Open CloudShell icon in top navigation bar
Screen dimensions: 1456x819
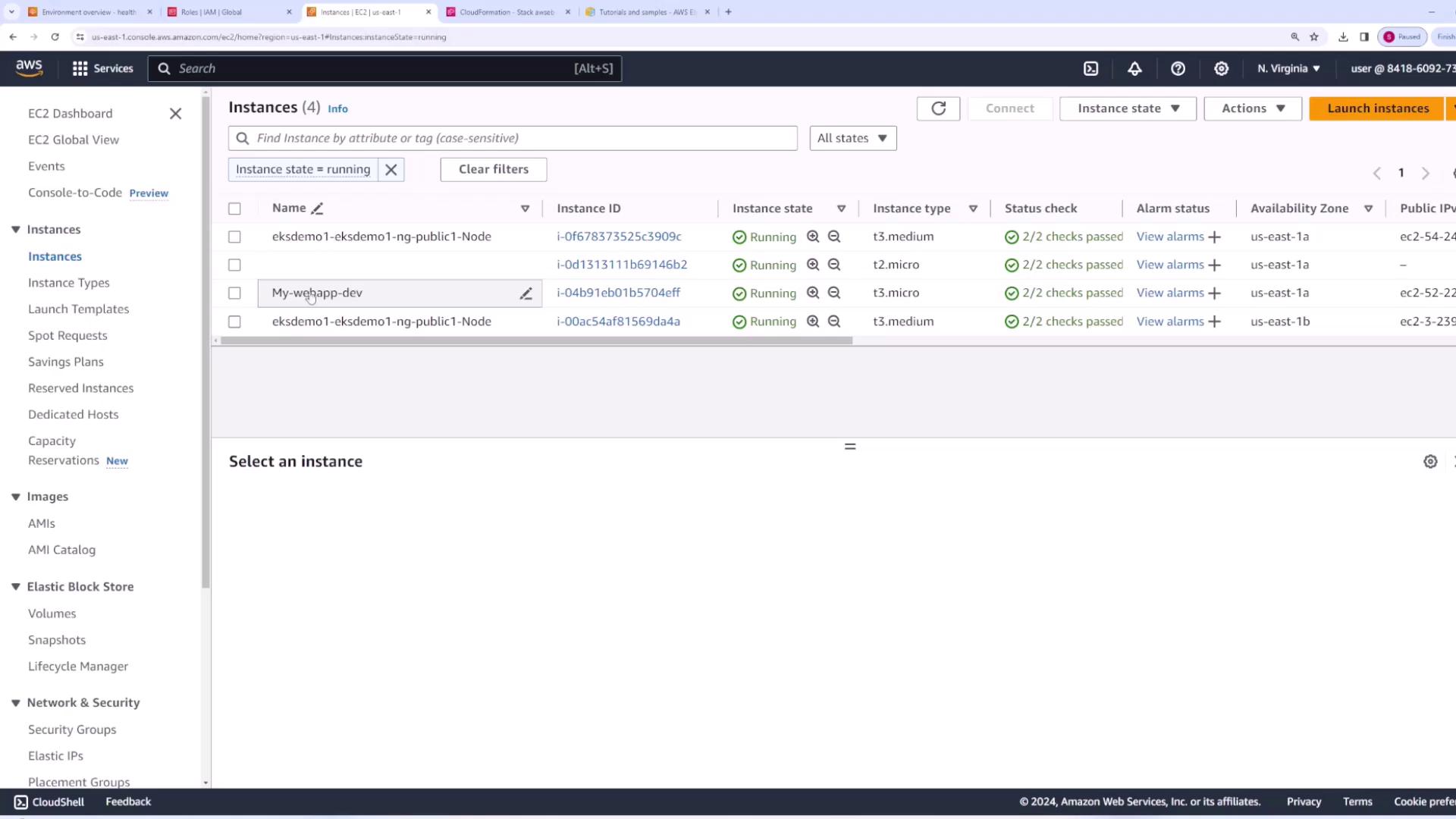tap(1090, 68)
